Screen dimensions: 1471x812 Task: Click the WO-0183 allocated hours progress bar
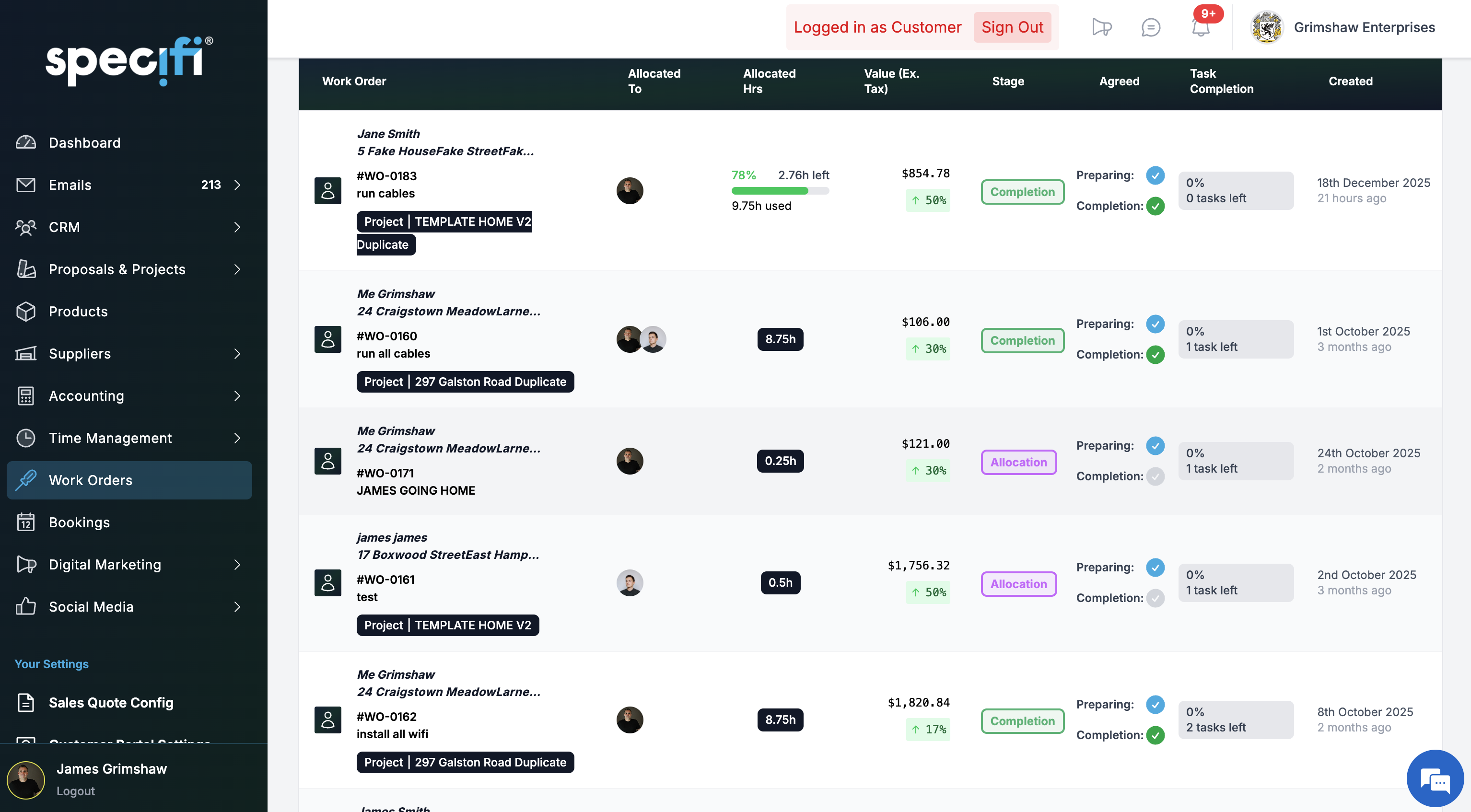pyautogui.click(x=780, y=191)
